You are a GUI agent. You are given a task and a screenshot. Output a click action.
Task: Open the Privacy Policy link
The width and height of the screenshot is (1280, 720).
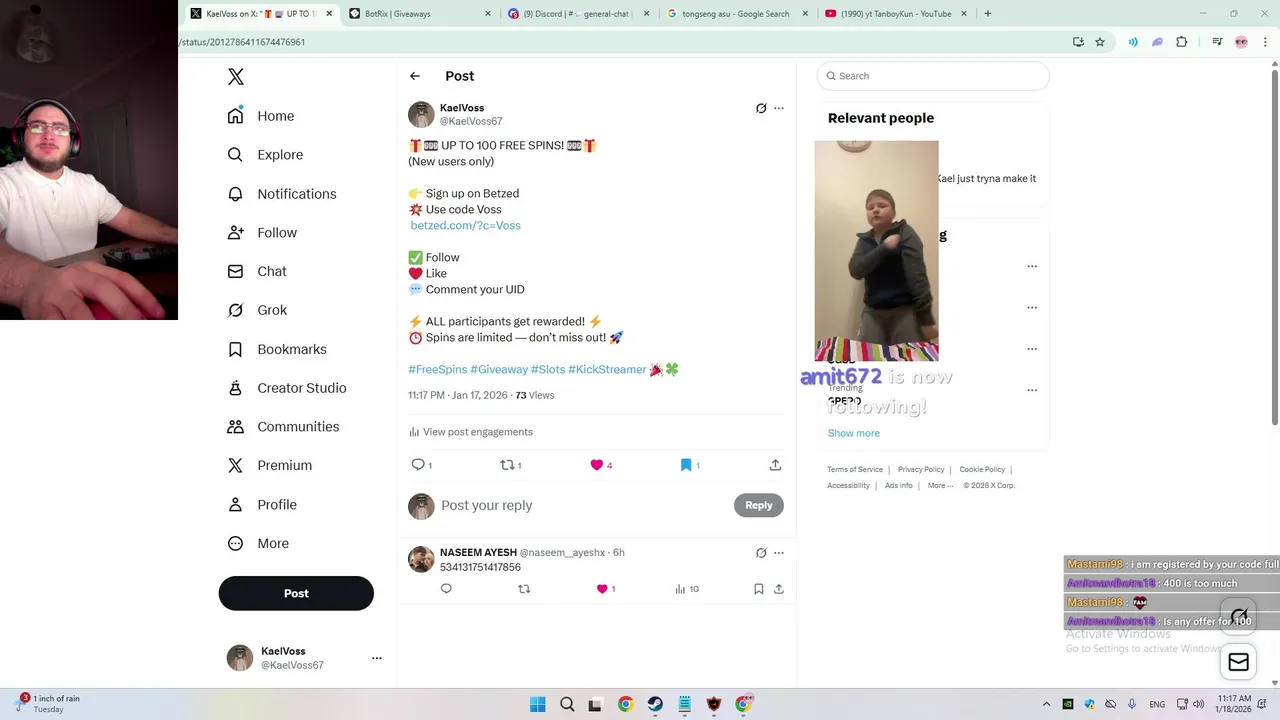pyautogui.click(x=921, y=469)
